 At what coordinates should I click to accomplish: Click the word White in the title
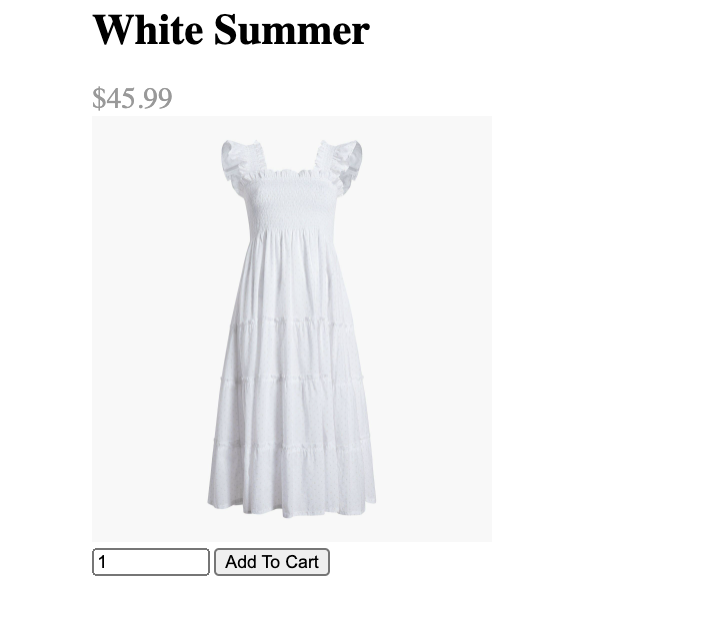tap(148, 30)
